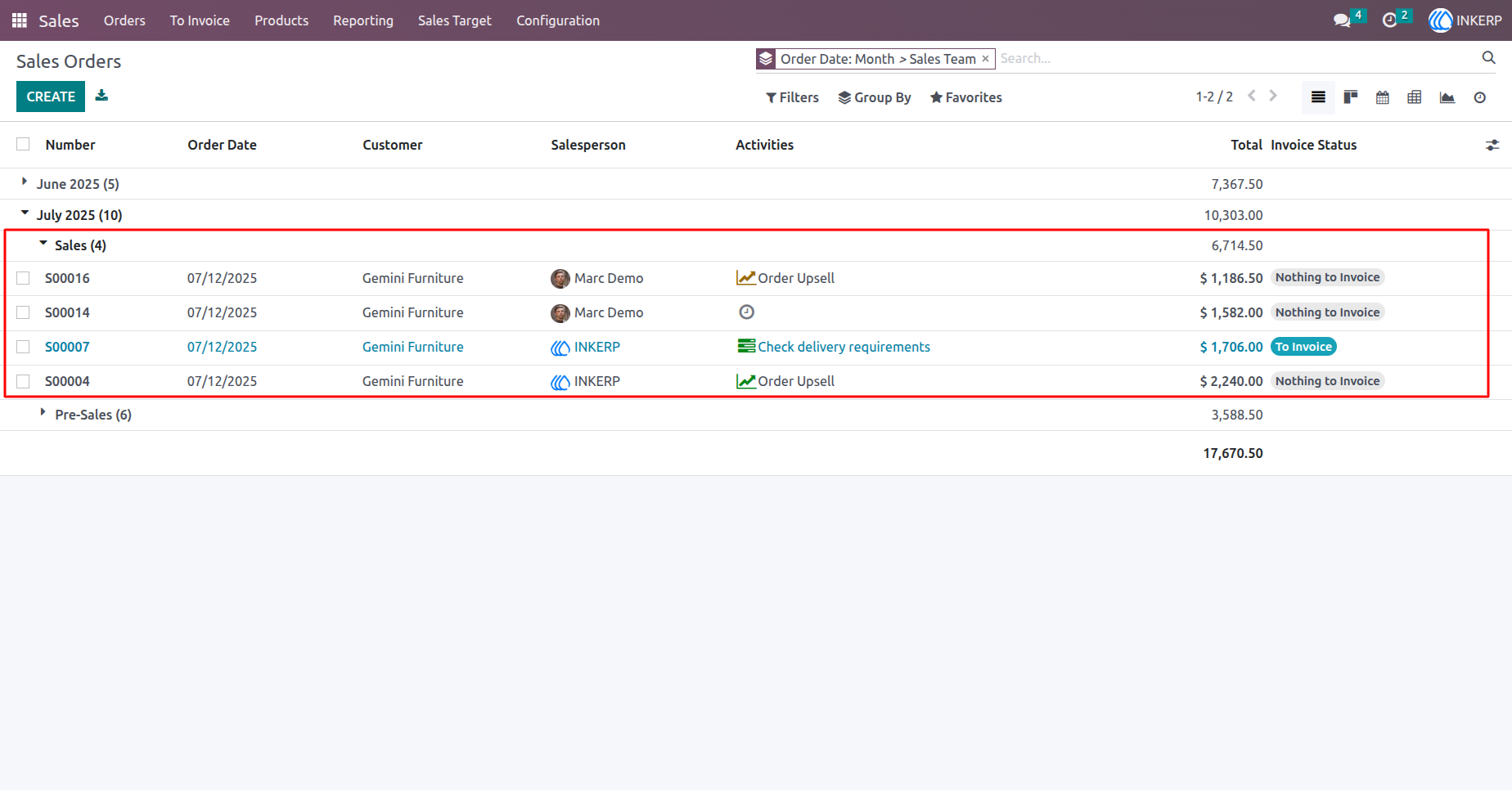Open the Activity view clock icon
Viewport: 1512px width, 790px height.
1480,97
